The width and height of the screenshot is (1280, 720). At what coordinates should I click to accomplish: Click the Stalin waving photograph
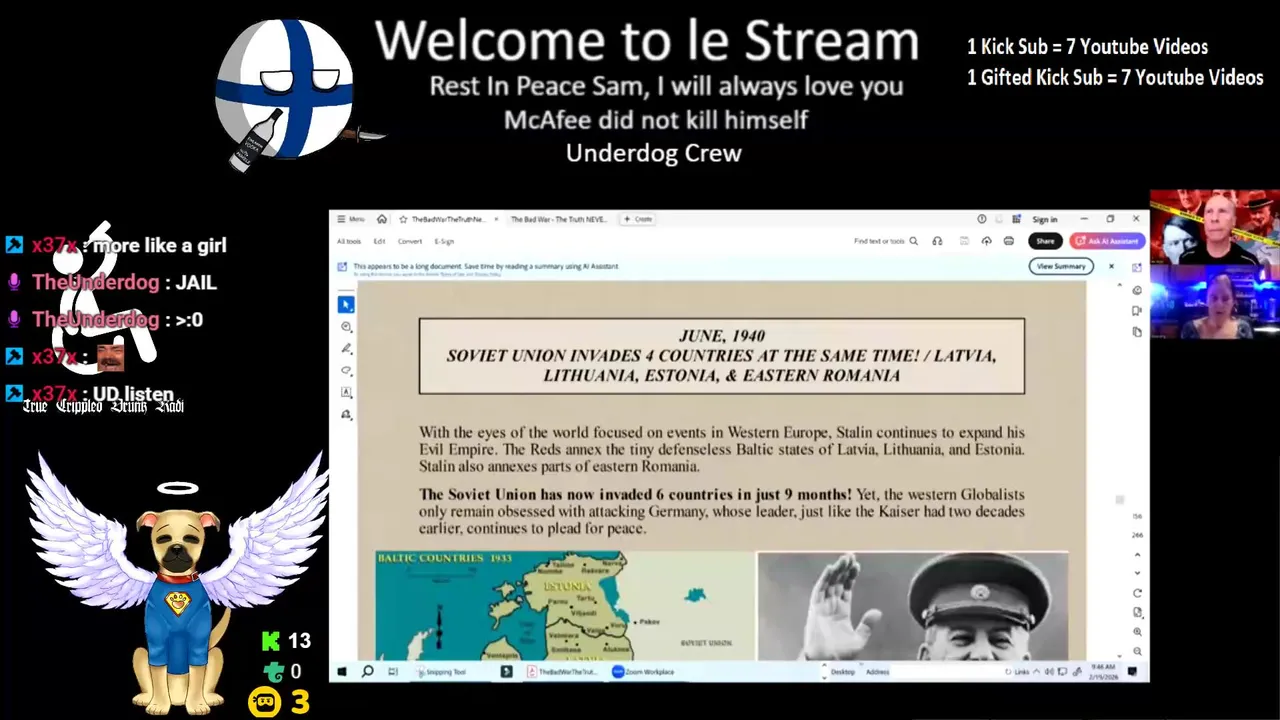912,605
